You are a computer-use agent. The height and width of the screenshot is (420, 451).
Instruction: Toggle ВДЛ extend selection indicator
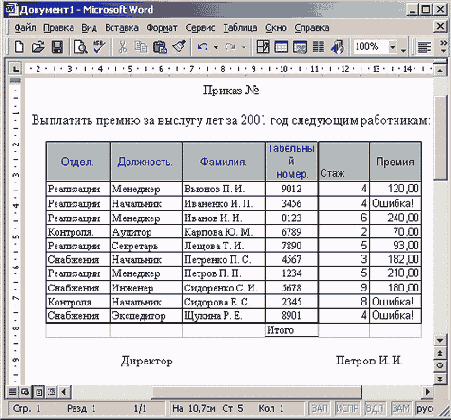pos(374,408)
